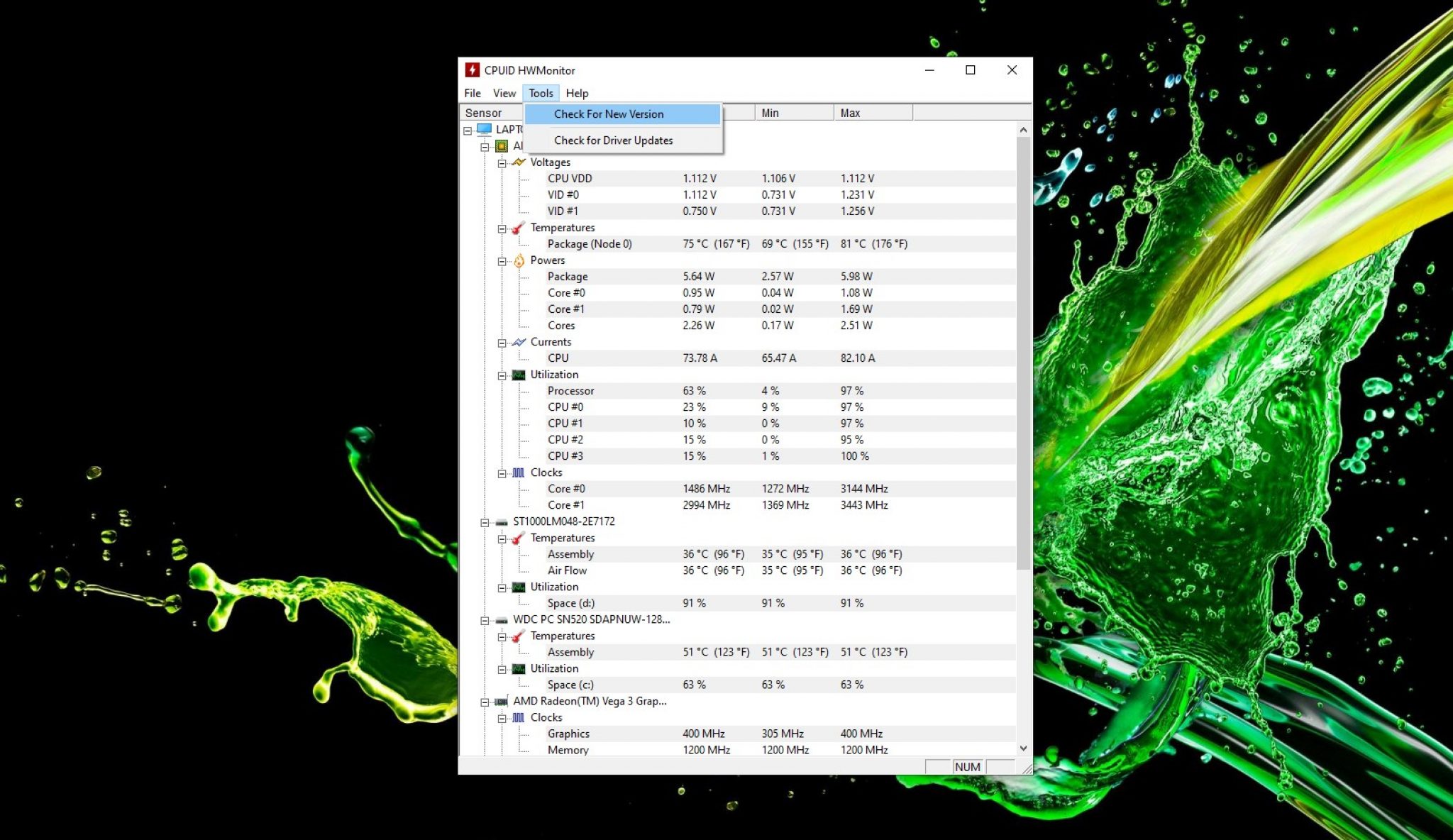Click the Currents graph icon above CPU amperage
Screen dimensions: 1453x840
point(518,341)
